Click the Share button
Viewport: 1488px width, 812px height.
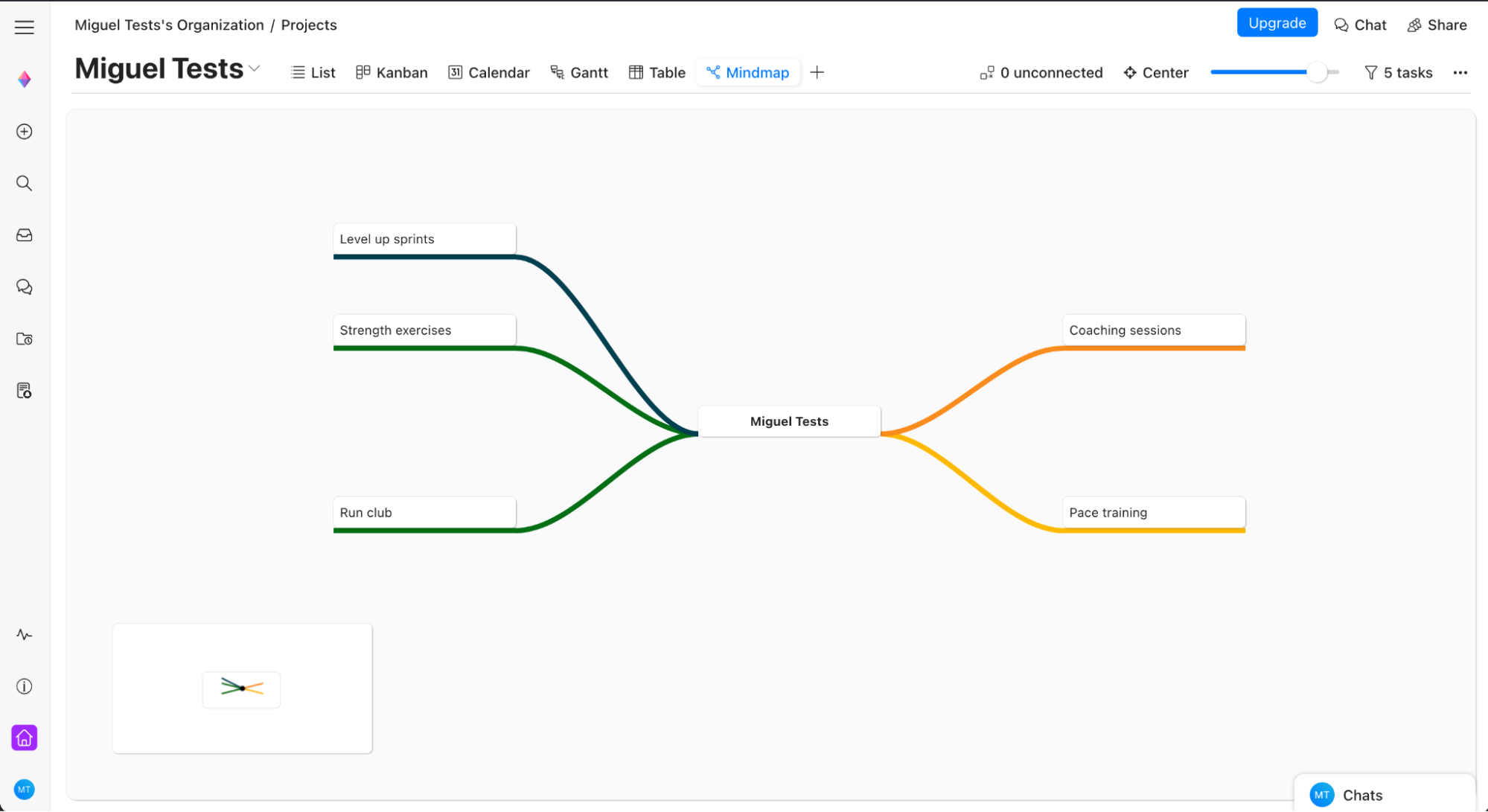click(1437, 25)
